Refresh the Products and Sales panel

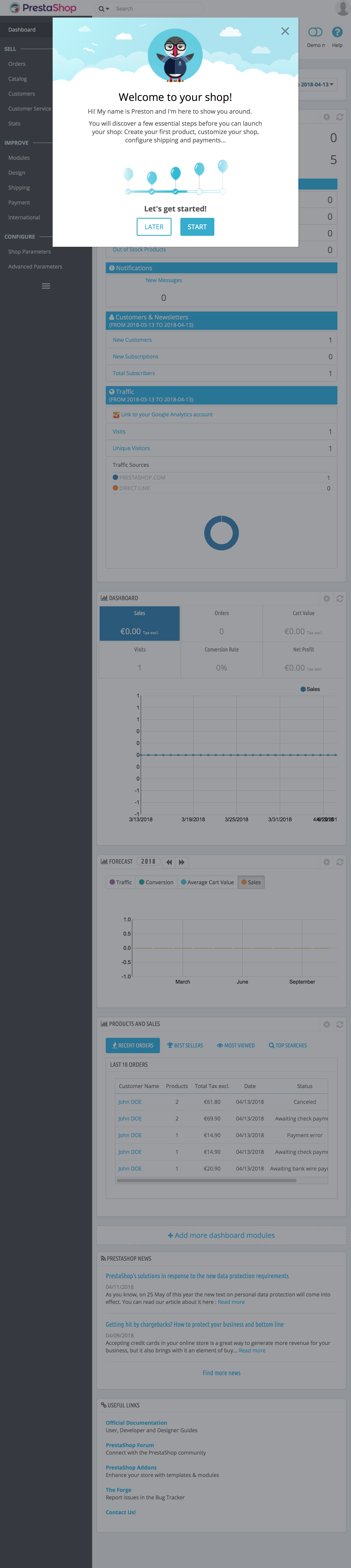[340, 1024]
